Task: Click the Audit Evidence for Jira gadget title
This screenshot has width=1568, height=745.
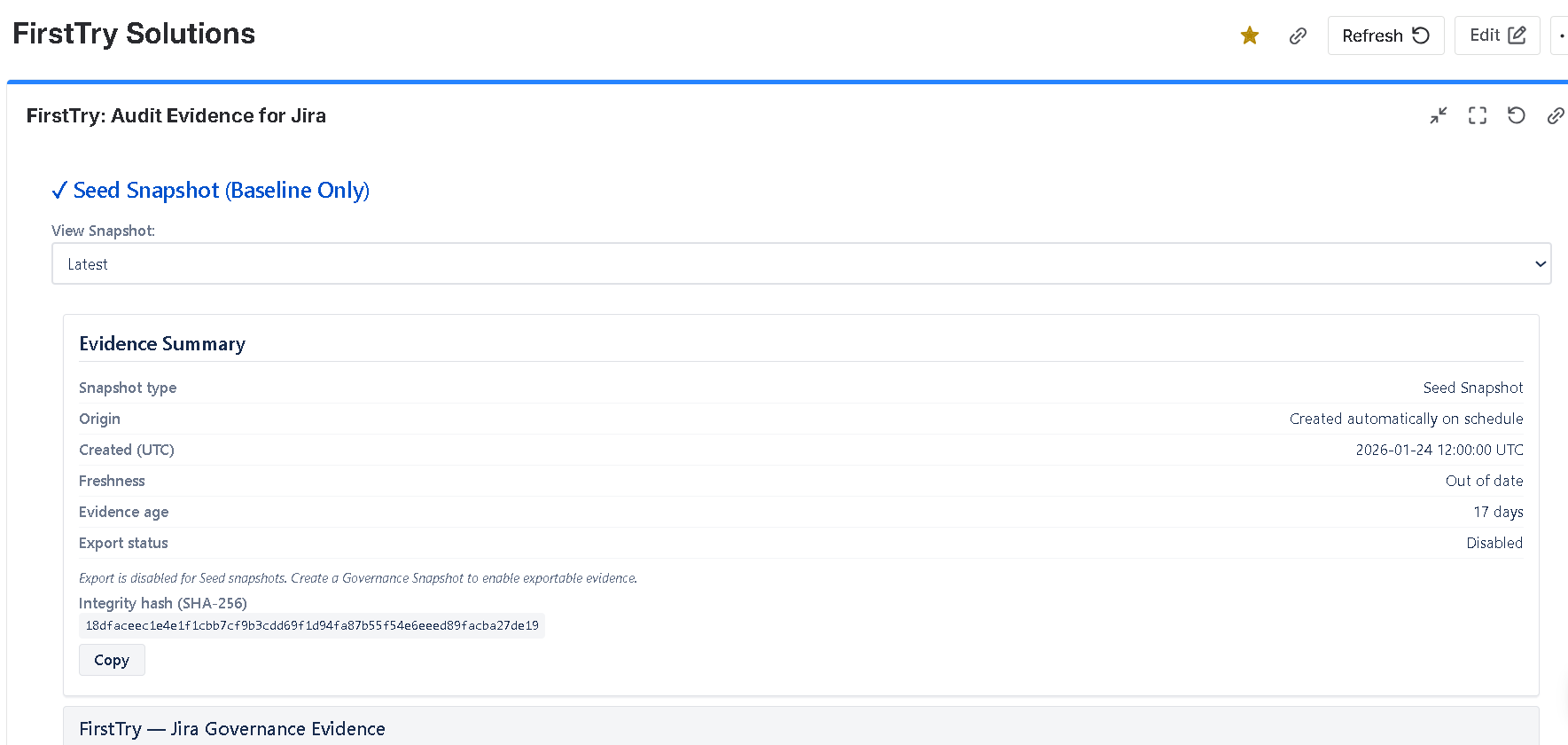Action: tap(176, 116)
